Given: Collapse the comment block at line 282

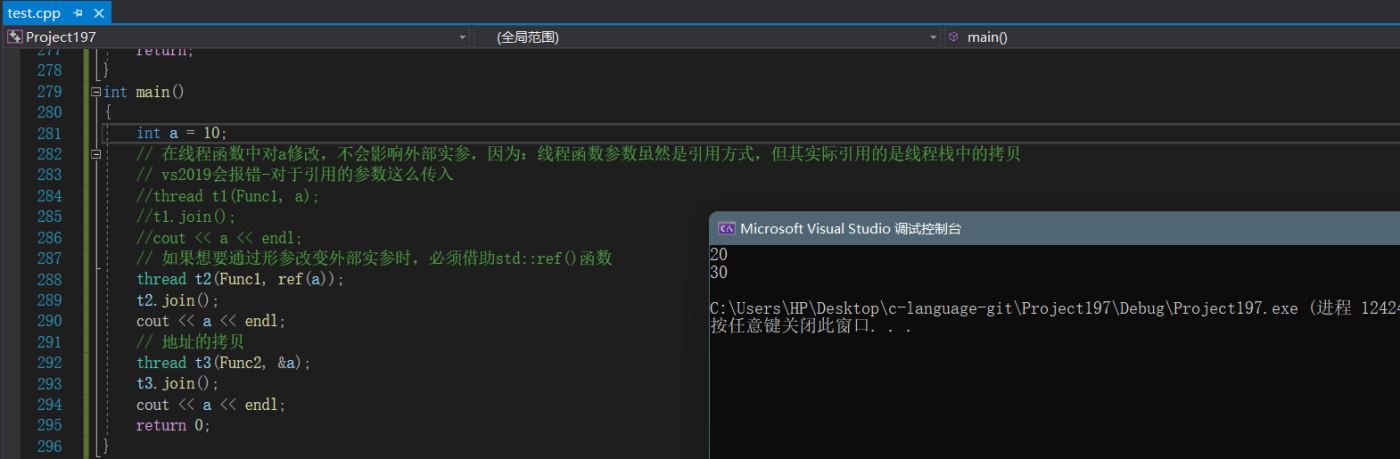Looking at the screenshot, I should [x=96, y=155].
